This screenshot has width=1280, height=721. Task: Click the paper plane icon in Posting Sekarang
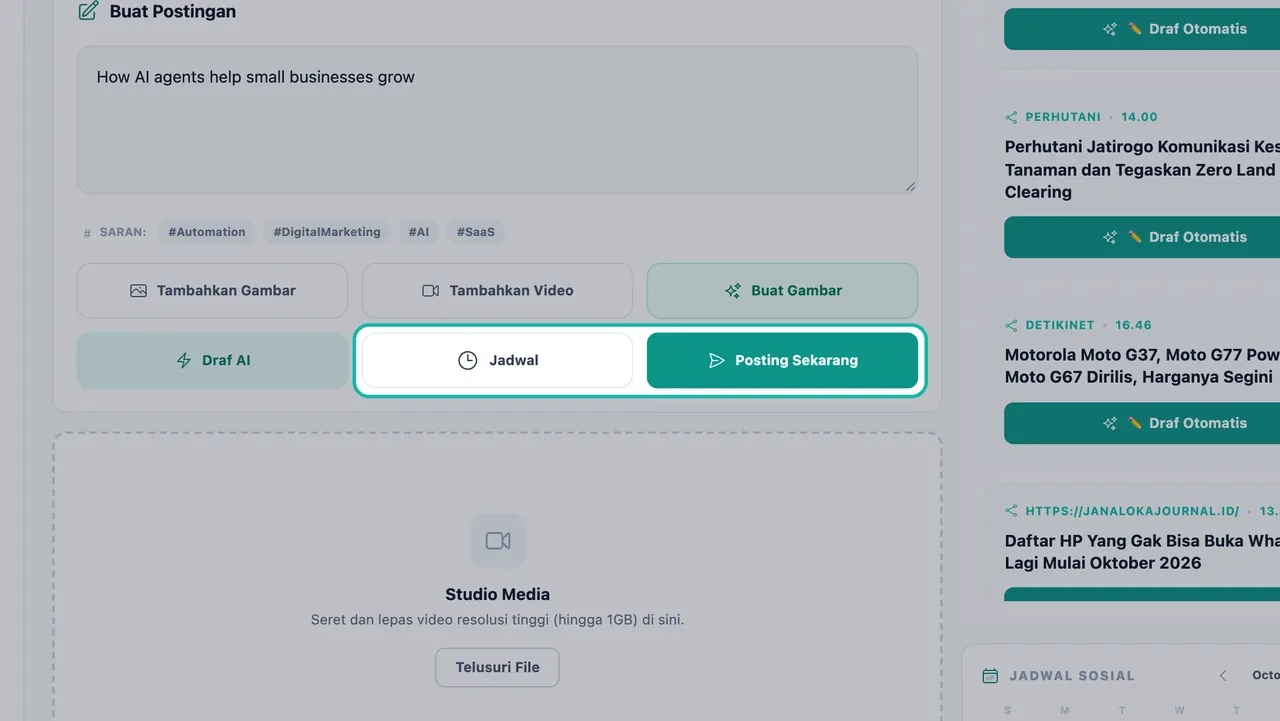coord(716,360)
